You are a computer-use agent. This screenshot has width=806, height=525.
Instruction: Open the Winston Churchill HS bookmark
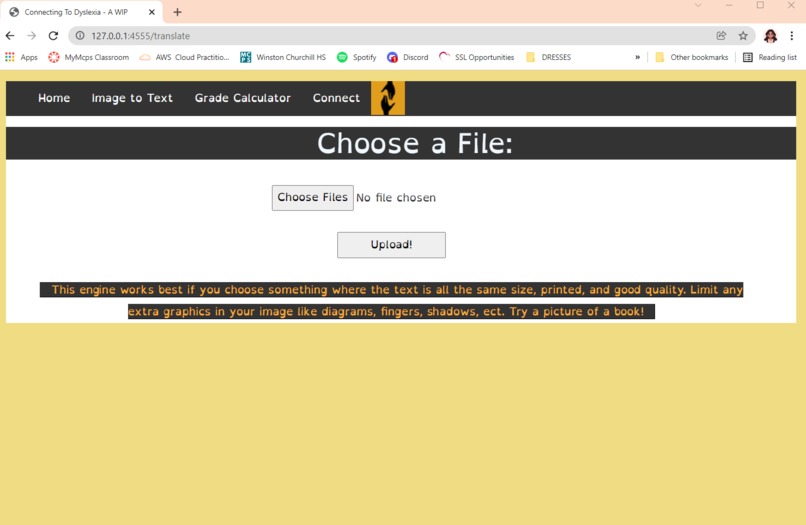tap(283, 57)
